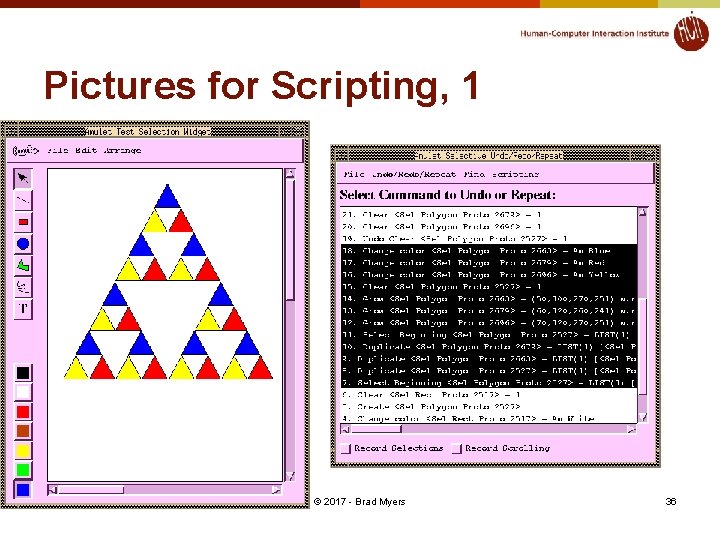720x540 pixels.
Task: Pick the black color swatch
Action: (23, 373)
